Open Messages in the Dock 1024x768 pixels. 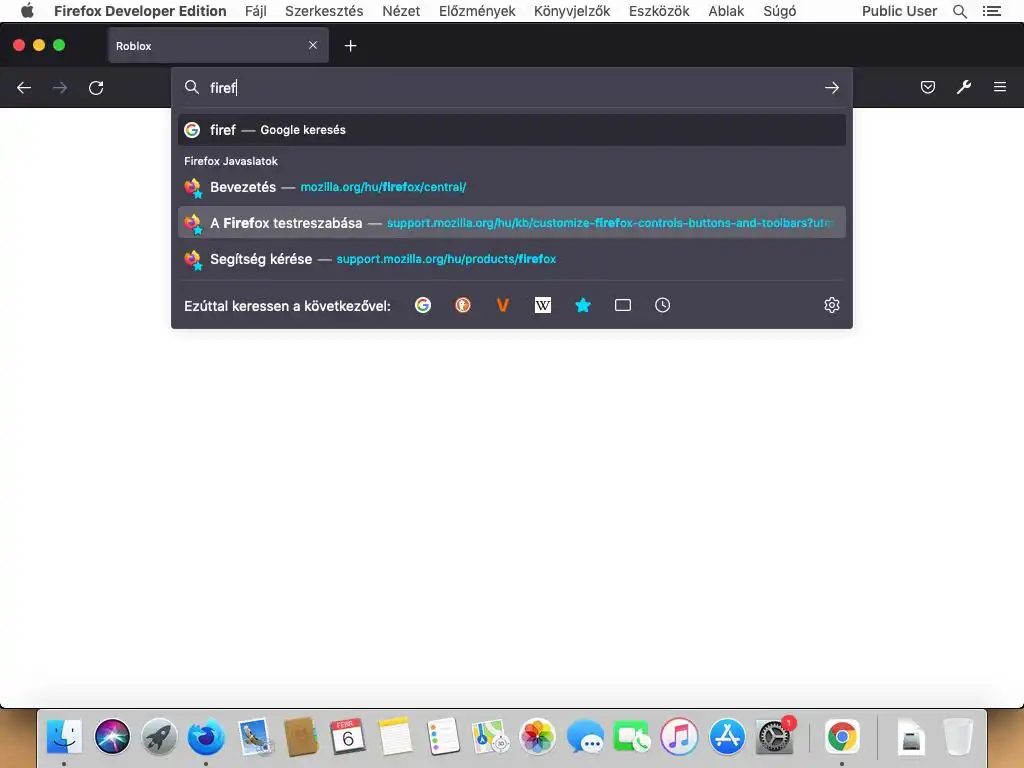pos(585,737)
